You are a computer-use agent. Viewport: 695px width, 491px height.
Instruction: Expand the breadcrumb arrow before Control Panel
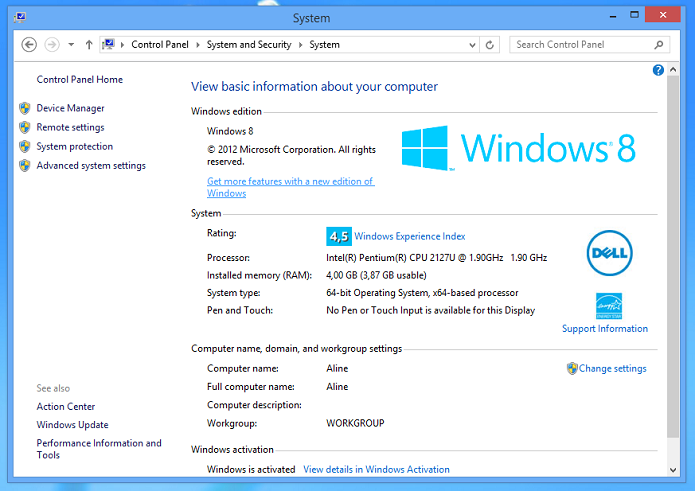122,45
